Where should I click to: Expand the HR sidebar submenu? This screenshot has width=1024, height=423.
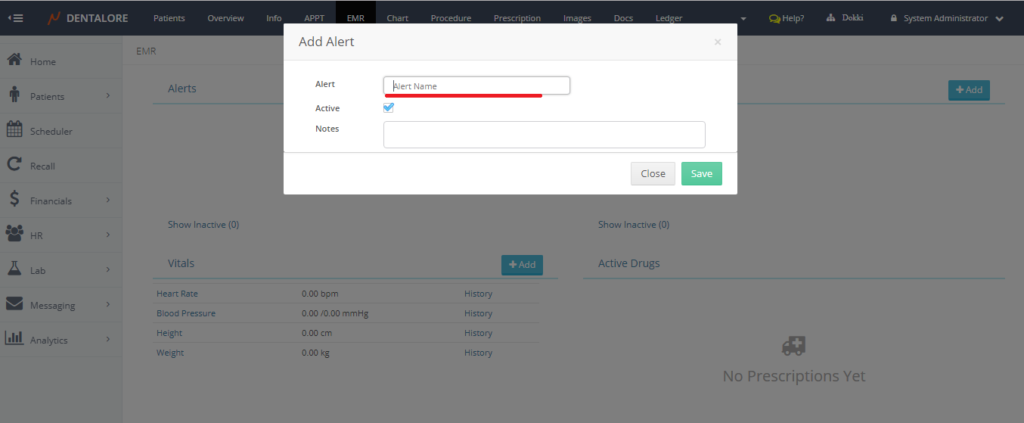(107, 235)
